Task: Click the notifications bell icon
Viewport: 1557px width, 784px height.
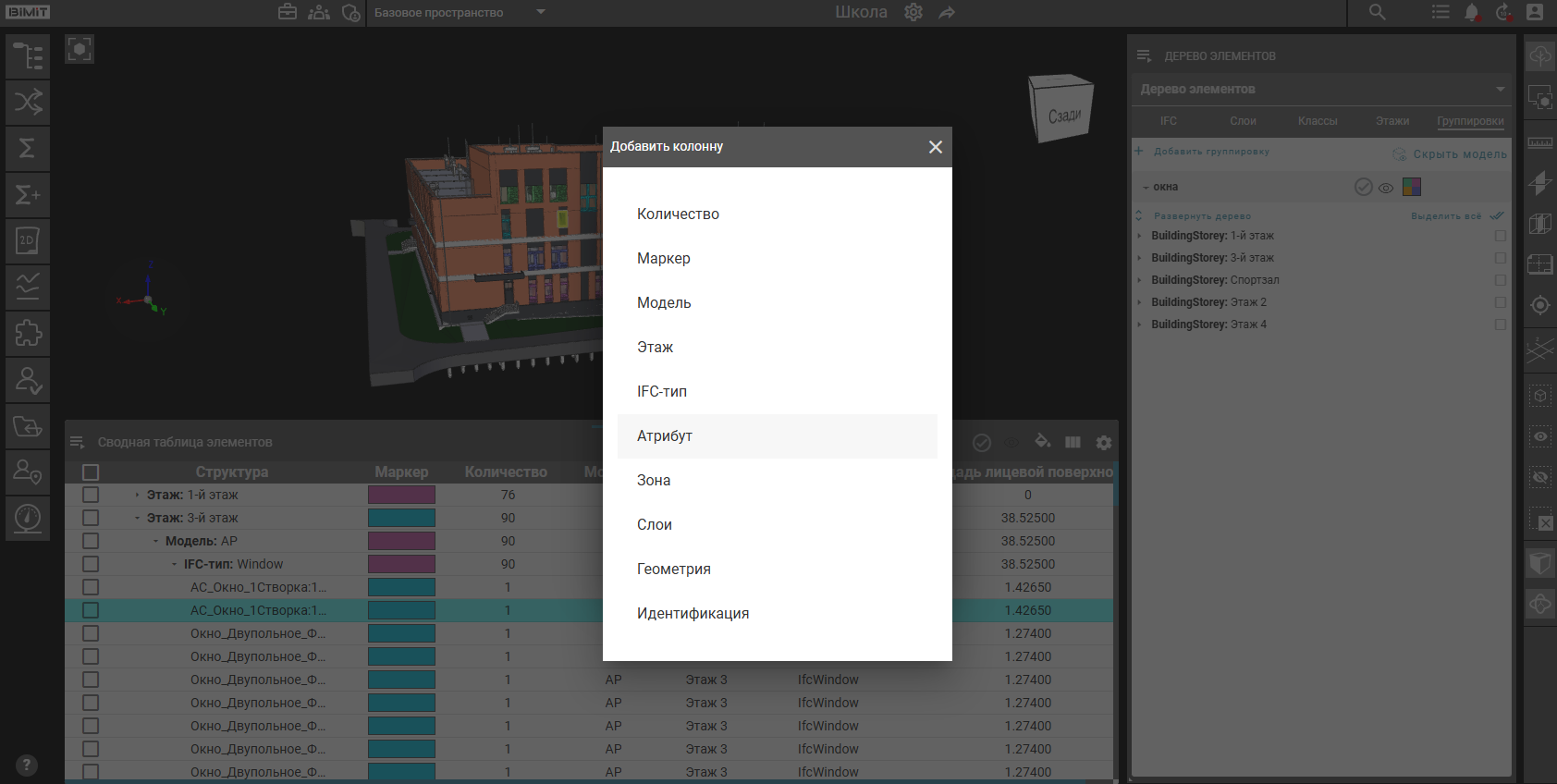Action: [1471, 13]
